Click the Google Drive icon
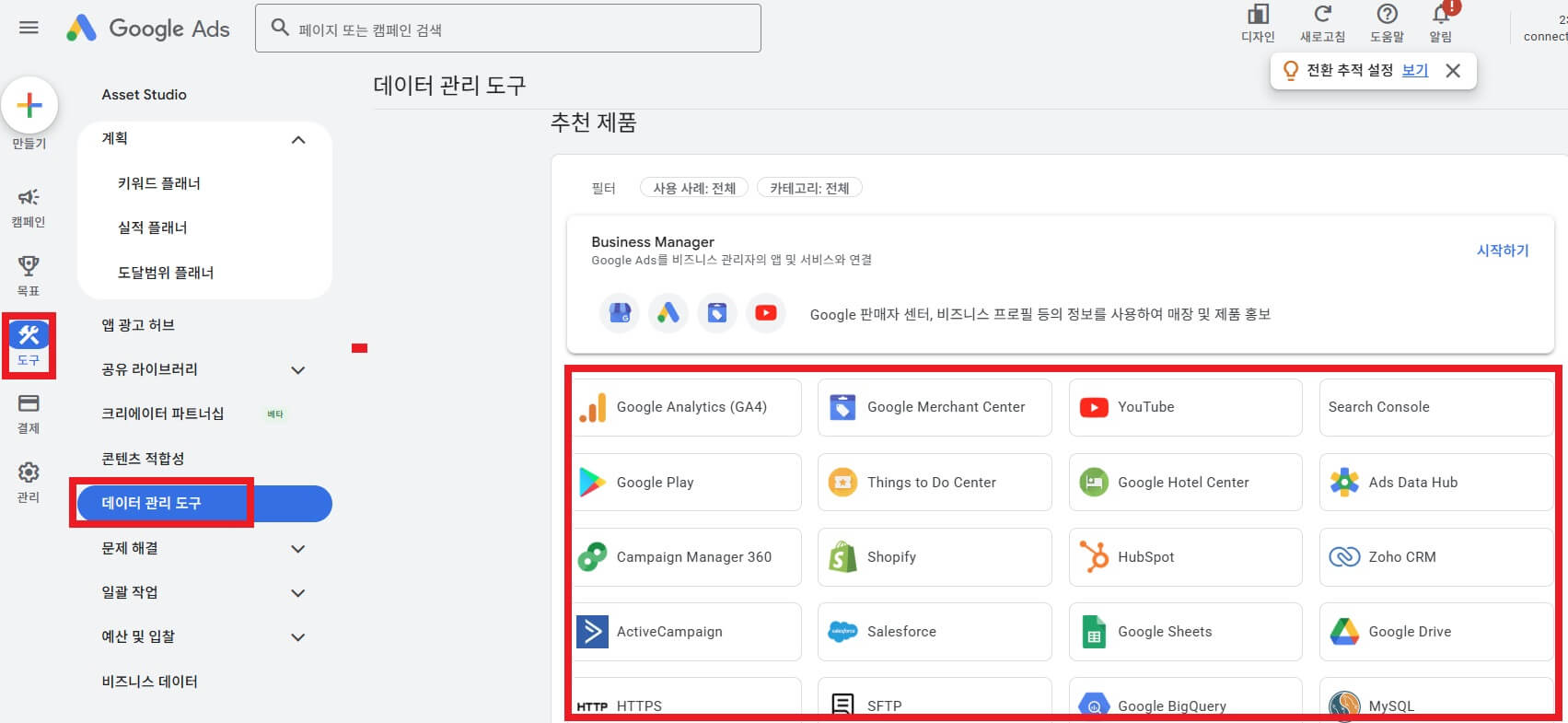Screen dimensions: 1568x723 pyautogui.click(x=1344, y=632)
